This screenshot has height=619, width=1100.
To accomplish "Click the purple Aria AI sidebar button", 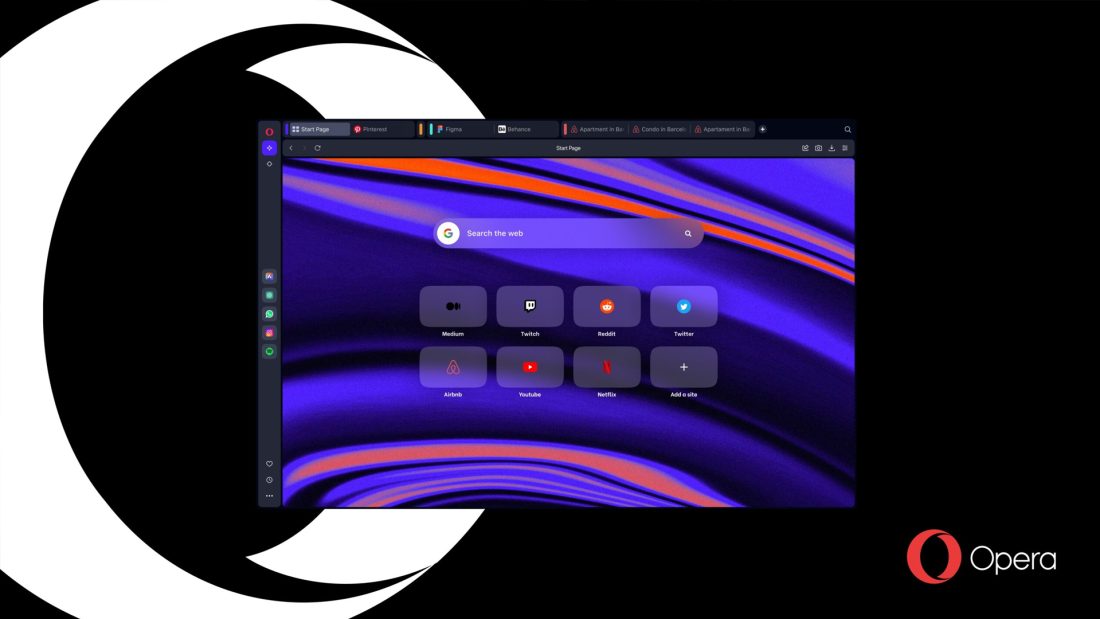I will (x=269, y=148).
